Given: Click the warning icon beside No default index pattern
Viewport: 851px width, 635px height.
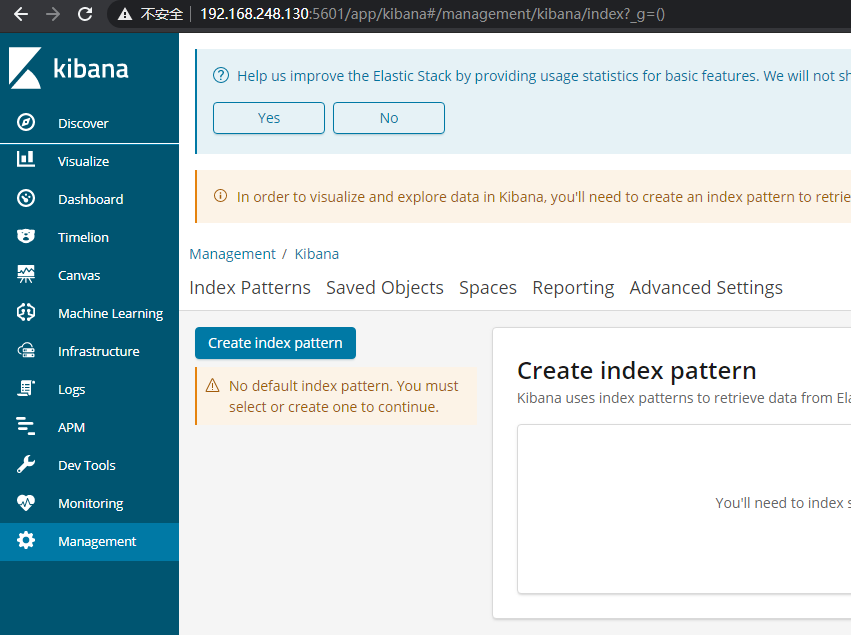Looking at the screenshot, I should [x=212, y=385].
